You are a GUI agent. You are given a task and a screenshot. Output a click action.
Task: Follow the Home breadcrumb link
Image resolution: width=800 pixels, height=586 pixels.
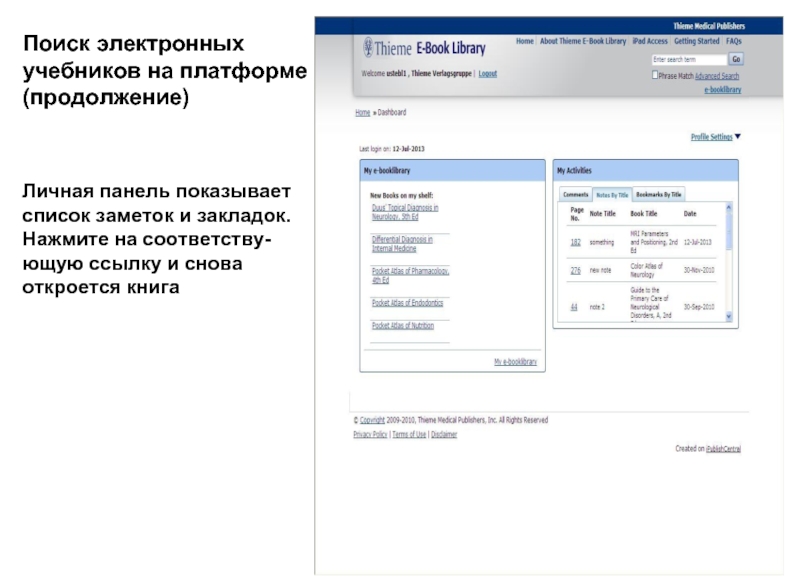pyautogui.click(x=362, y=113)
